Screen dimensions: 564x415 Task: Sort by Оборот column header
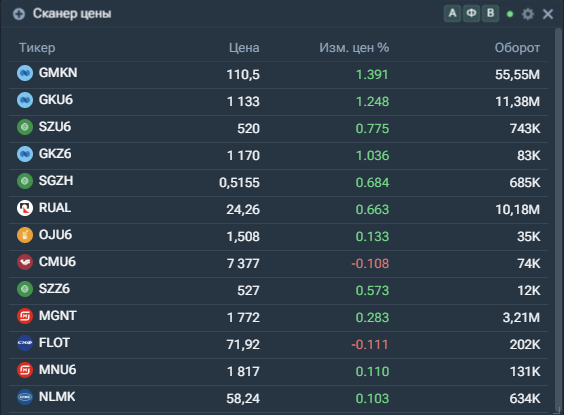[x=517, y=47]
